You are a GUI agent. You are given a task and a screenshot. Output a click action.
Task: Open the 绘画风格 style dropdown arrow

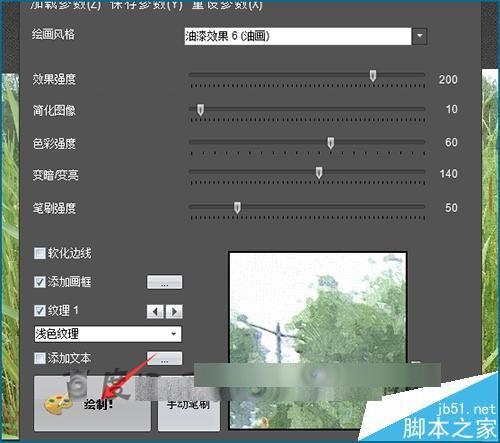(x=420, y=36)
